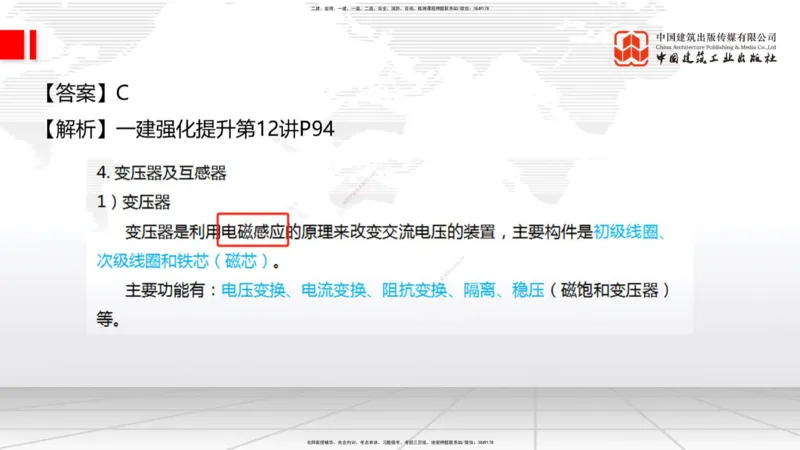Click the blue text 初级线圈
The width and height of the screenshot is (800, 450).
(x=626, y=232)
